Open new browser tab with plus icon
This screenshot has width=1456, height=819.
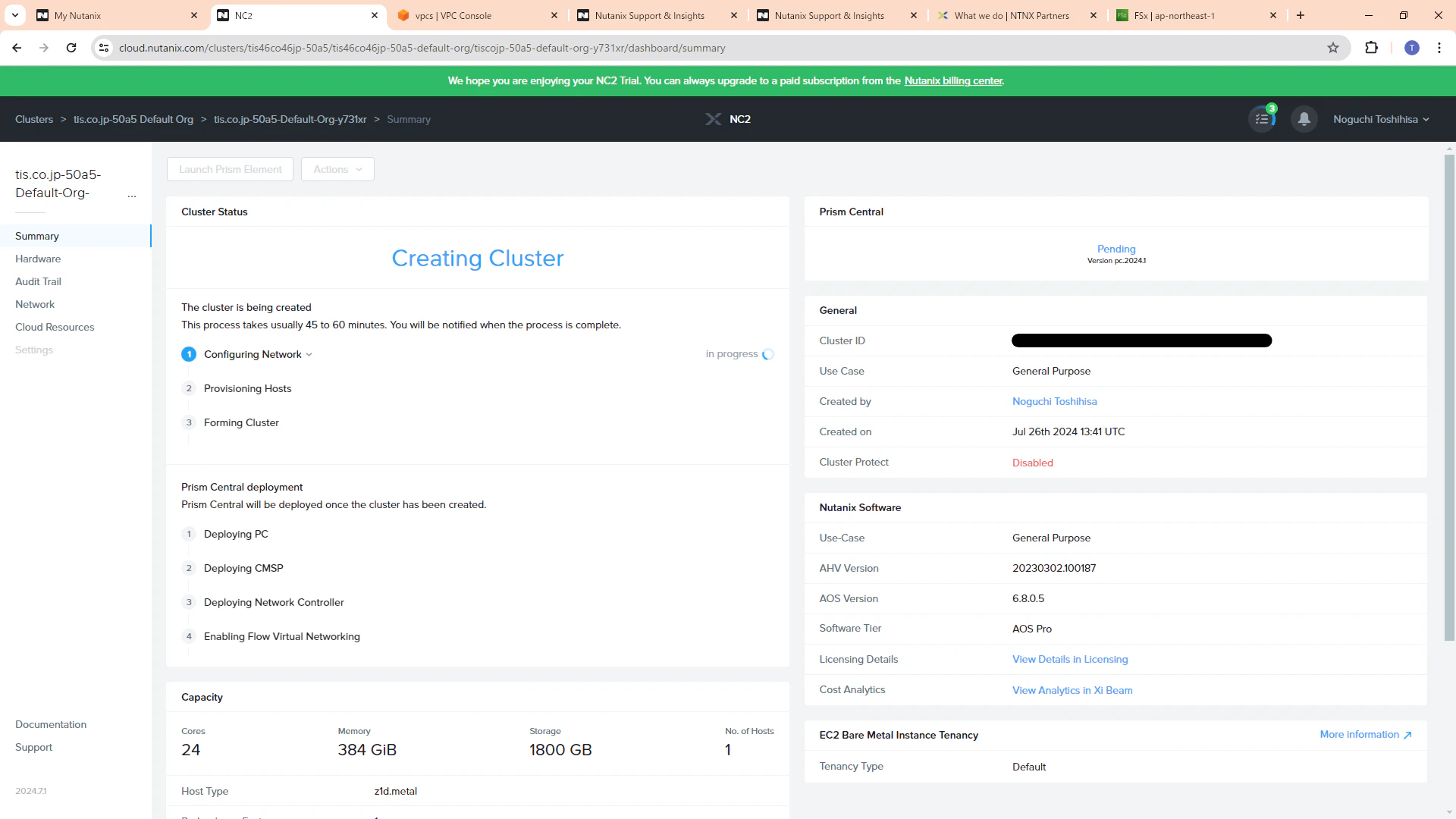1301,15
